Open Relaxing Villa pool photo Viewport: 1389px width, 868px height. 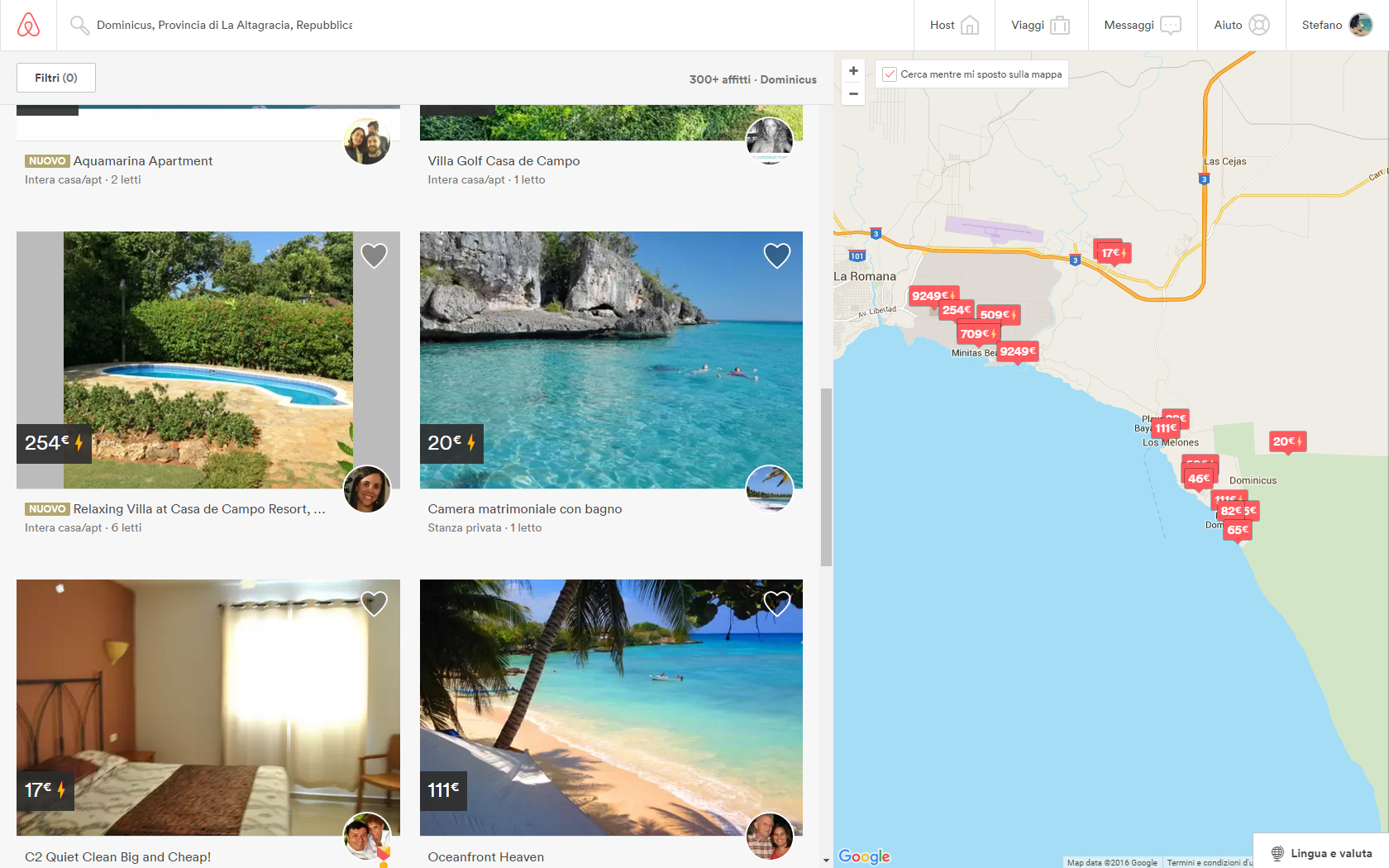(x=208, y=360)
